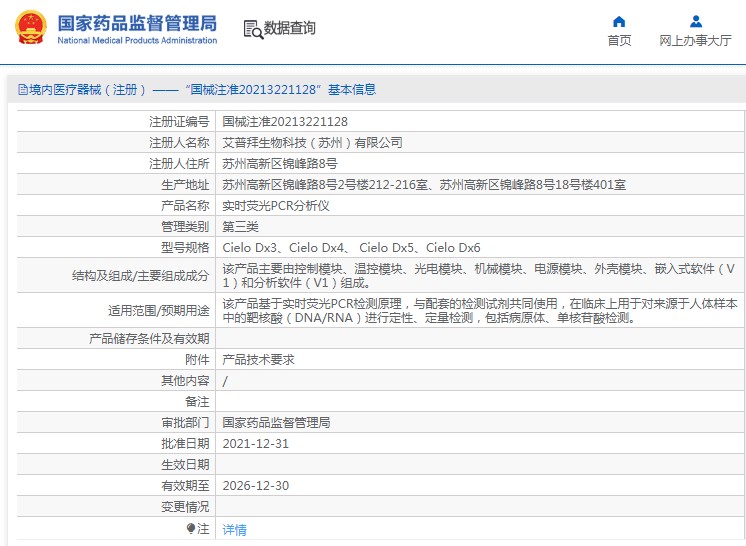Click the 网上办事大厅 user icon
Viewport: 746px width, 546px height.
tap(696, 21)
